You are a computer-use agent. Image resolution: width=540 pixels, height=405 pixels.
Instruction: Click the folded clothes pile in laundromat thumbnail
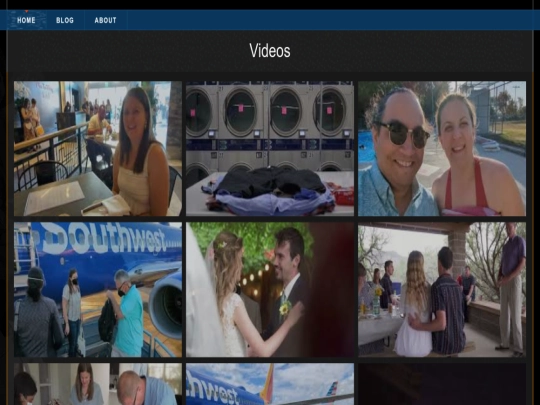click(270, 191)
